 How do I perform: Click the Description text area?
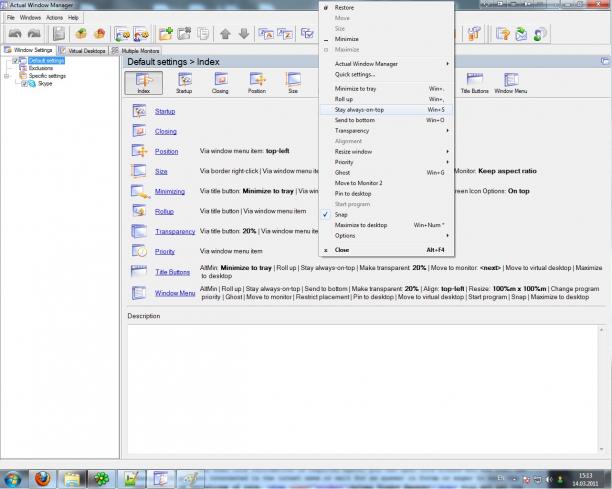(x=367, y=389)
